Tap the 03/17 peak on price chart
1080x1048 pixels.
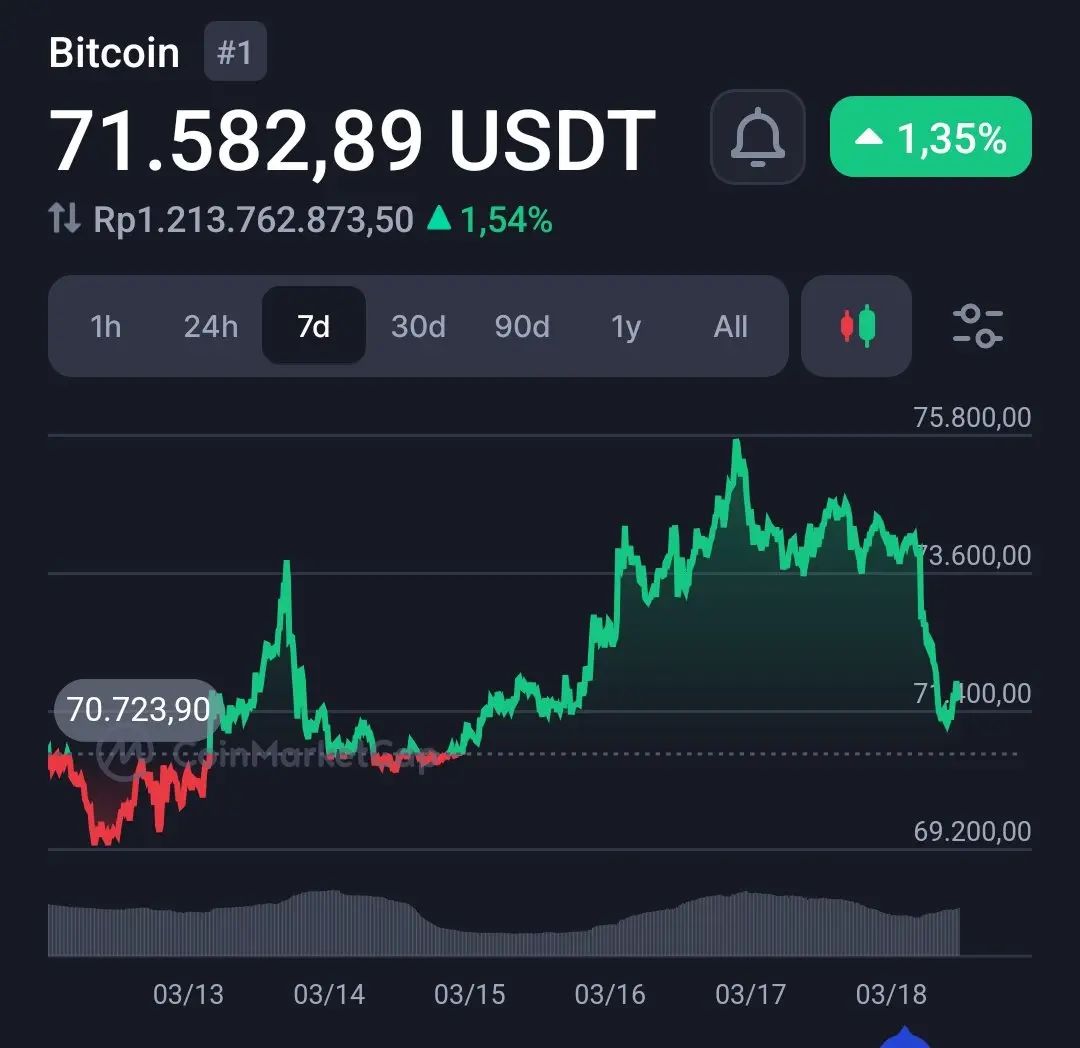point(737,446)
